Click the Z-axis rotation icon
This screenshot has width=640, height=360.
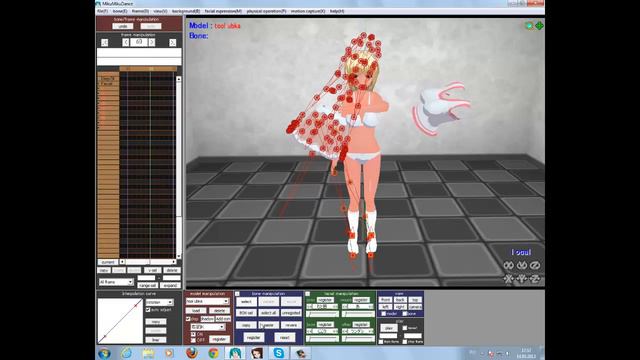point(535,265)
